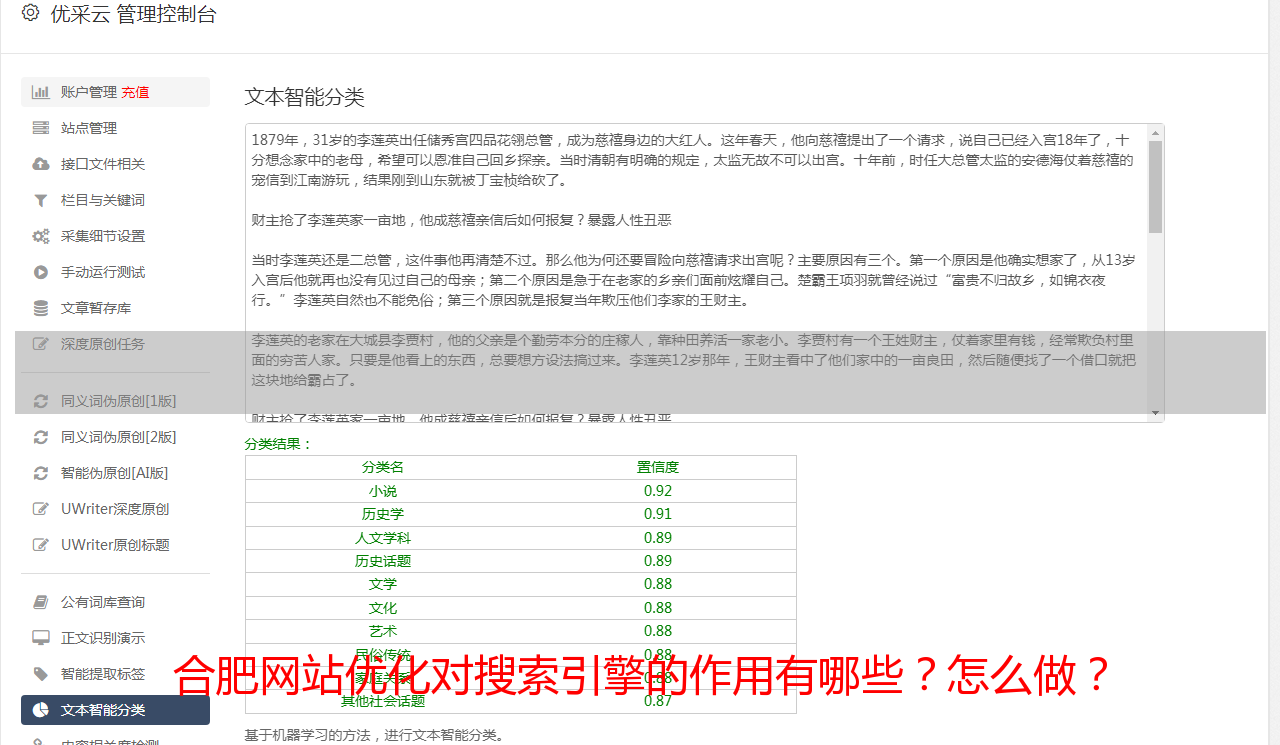Click the tag icon for 智能提取标签
This screenshot has width=1280, height=745.
pos(41,674)
